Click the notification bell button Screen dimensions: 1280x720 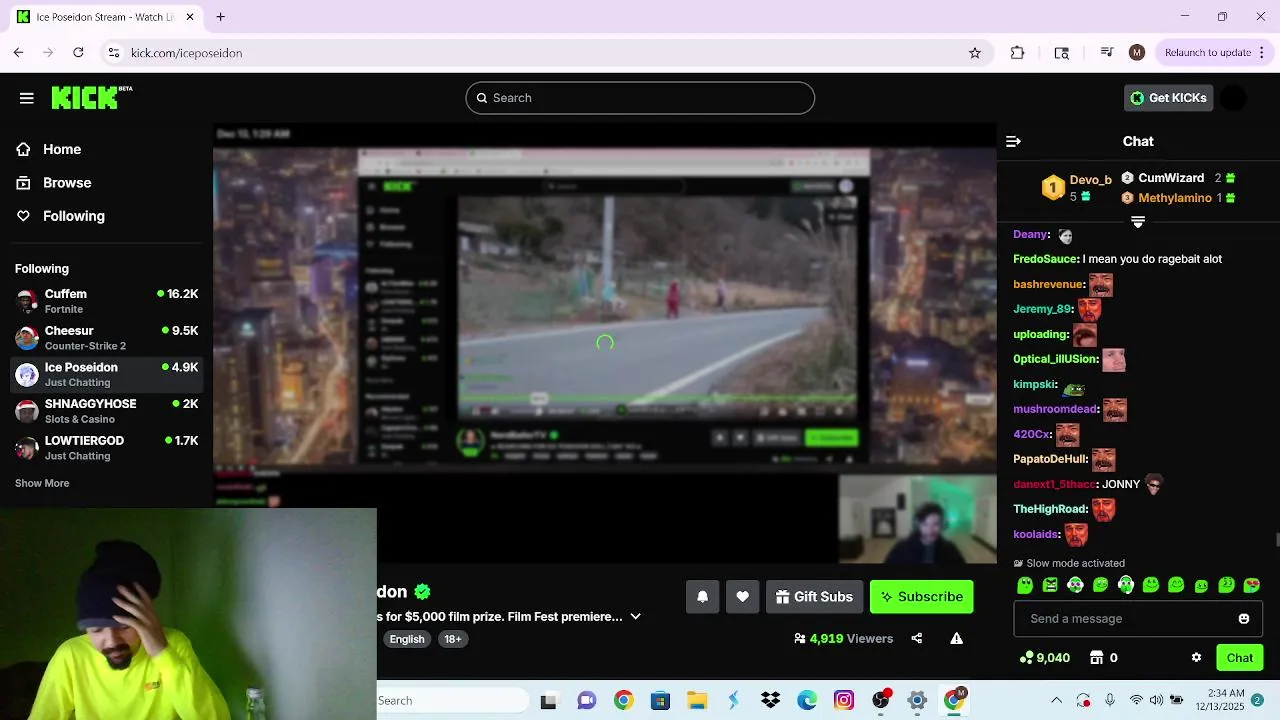pyautogui.click(x=702, y=597)
